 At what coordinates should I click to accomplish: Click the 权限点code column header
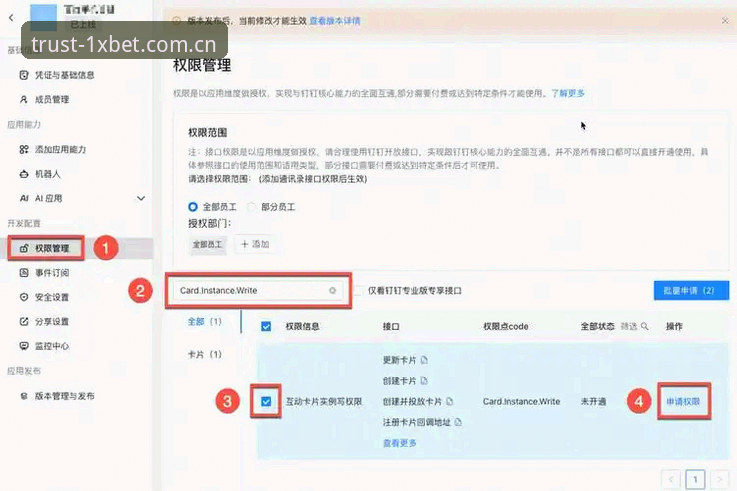click(x=506, y=326)
